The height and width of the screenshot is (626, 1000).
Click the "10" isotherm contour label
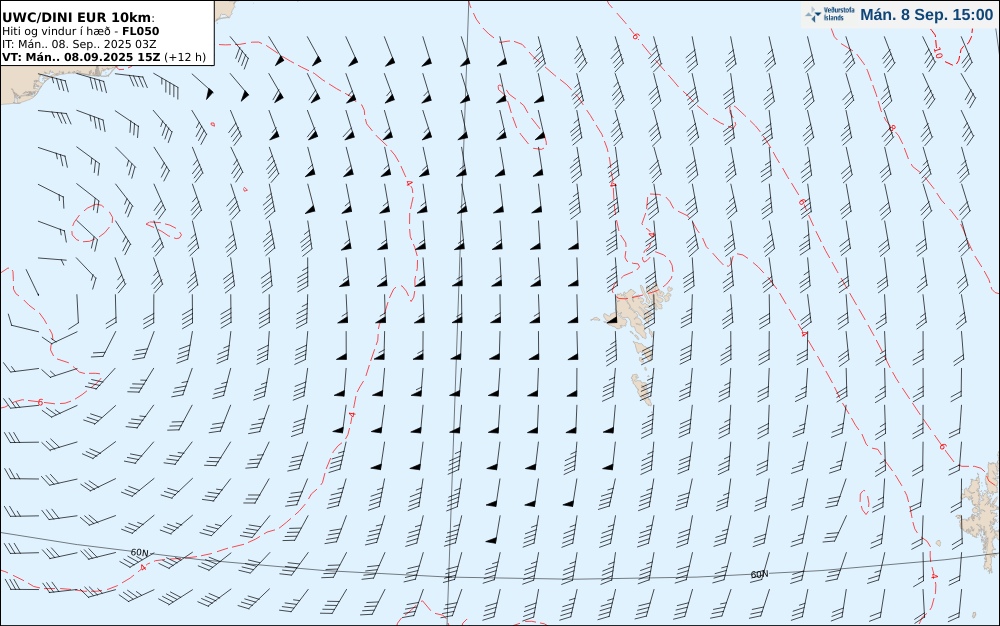click(937, 53)
